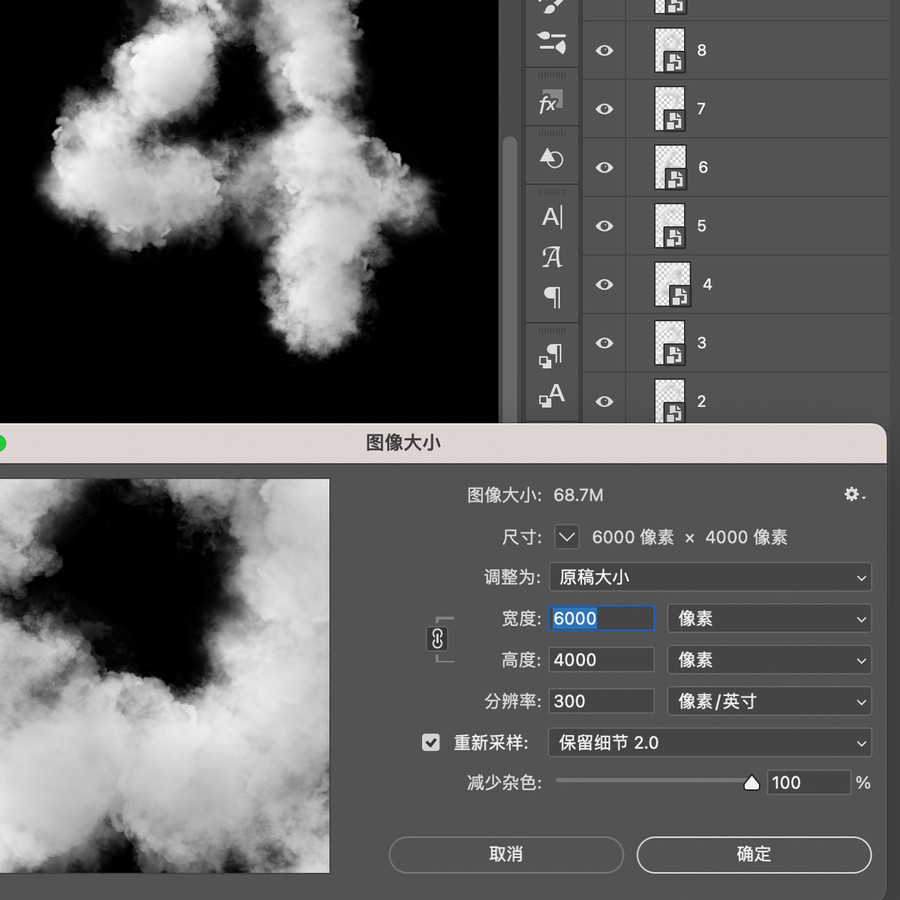Open the 分辨率 unit 像素/英寸 dropdown
Image resolution: width=900 pixels, height=900 pixels.
pos(769,701)
